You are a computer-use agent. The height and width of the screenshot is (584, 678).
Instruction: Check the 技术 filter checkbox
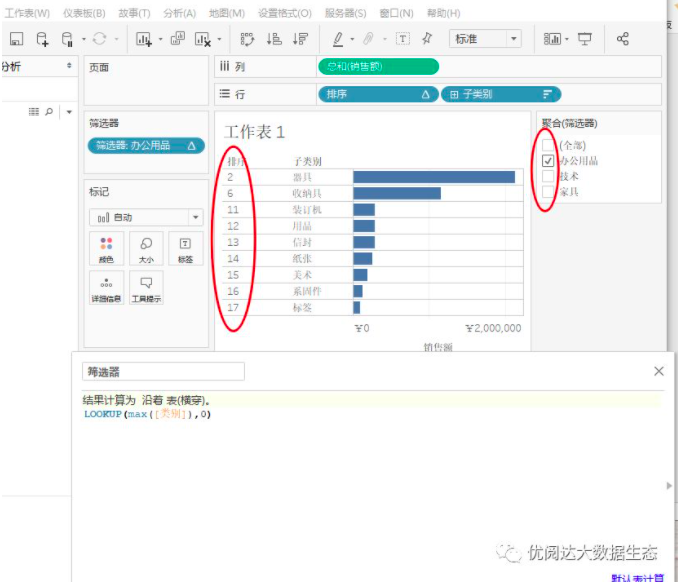click(x=548, y=175)
